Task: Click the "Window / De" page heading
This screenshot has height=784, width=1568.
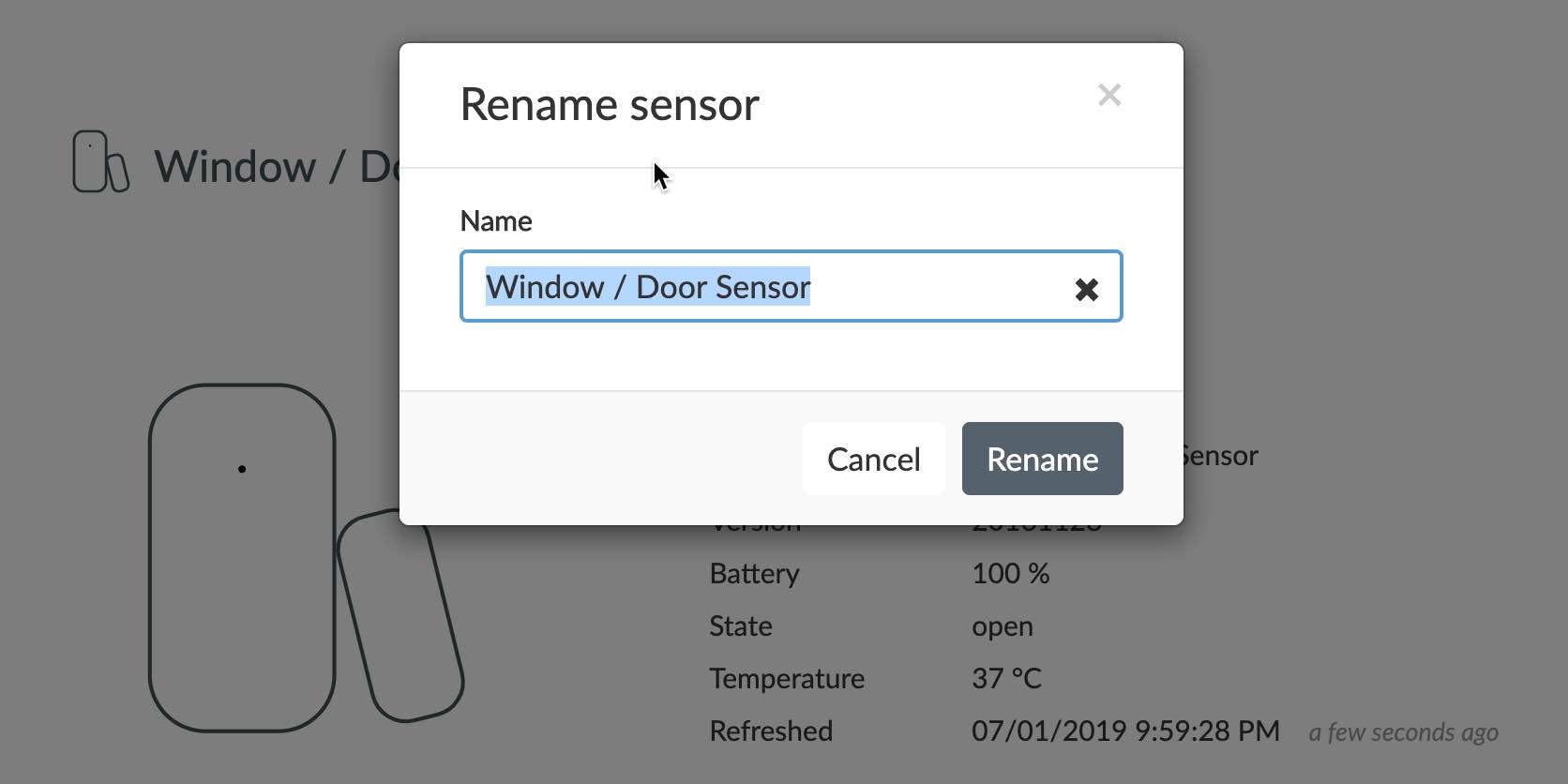Action: pyautogui.click(x=277, y=167)
